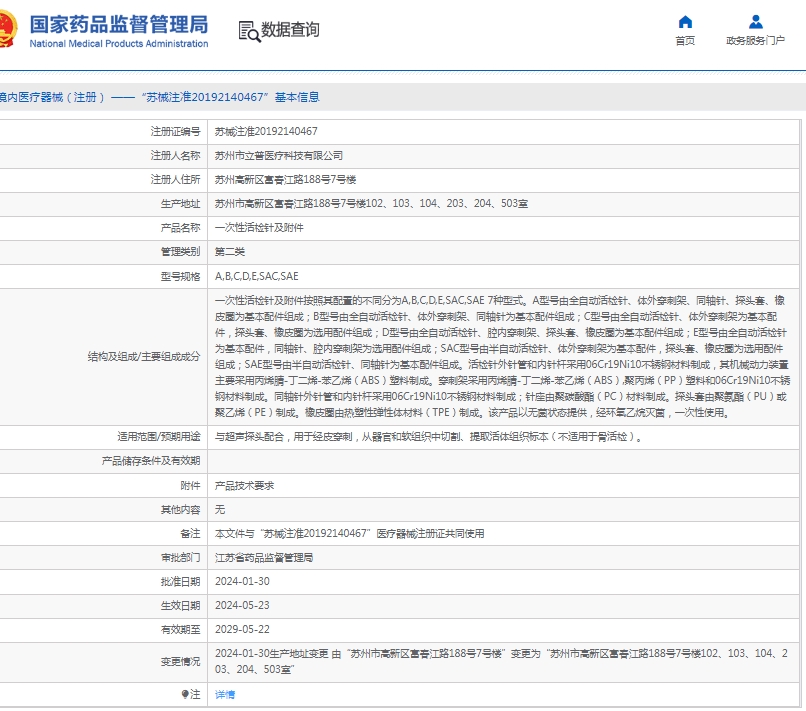Click the 变更情况 change record text
806x711 pixels.
[x=501, y=661]
